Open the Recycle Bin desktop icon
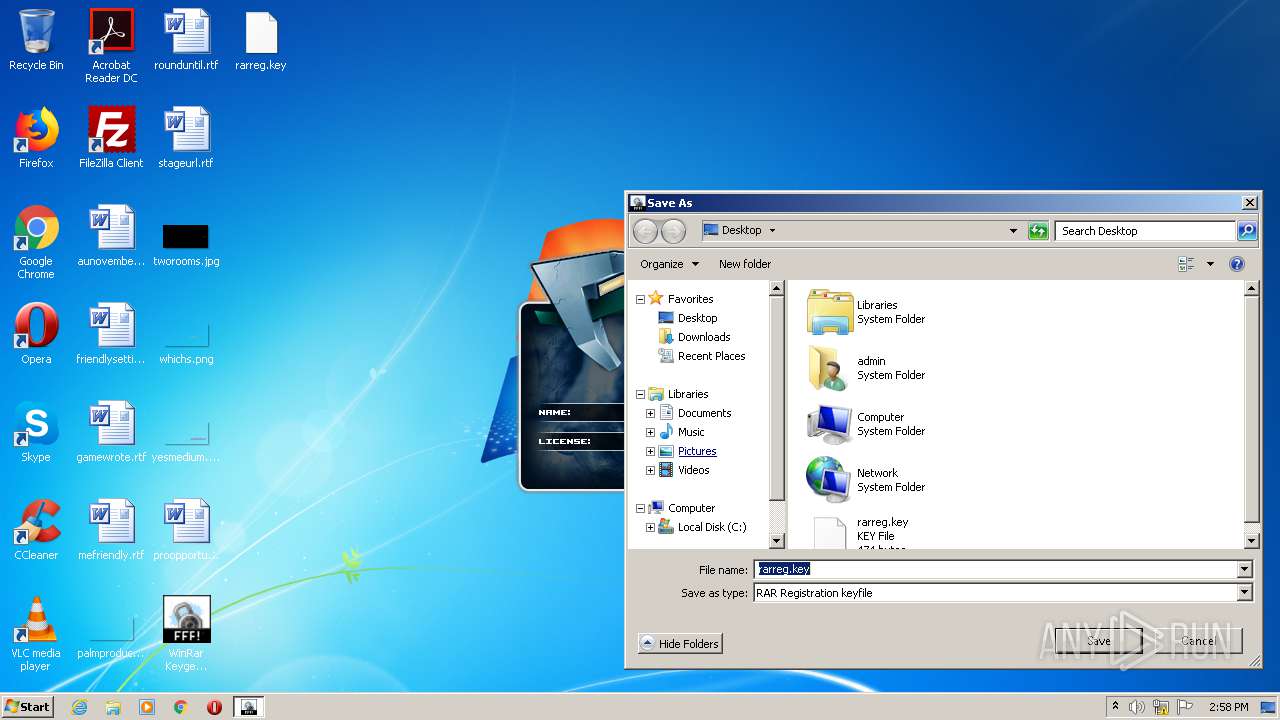 tap(36, 42)
